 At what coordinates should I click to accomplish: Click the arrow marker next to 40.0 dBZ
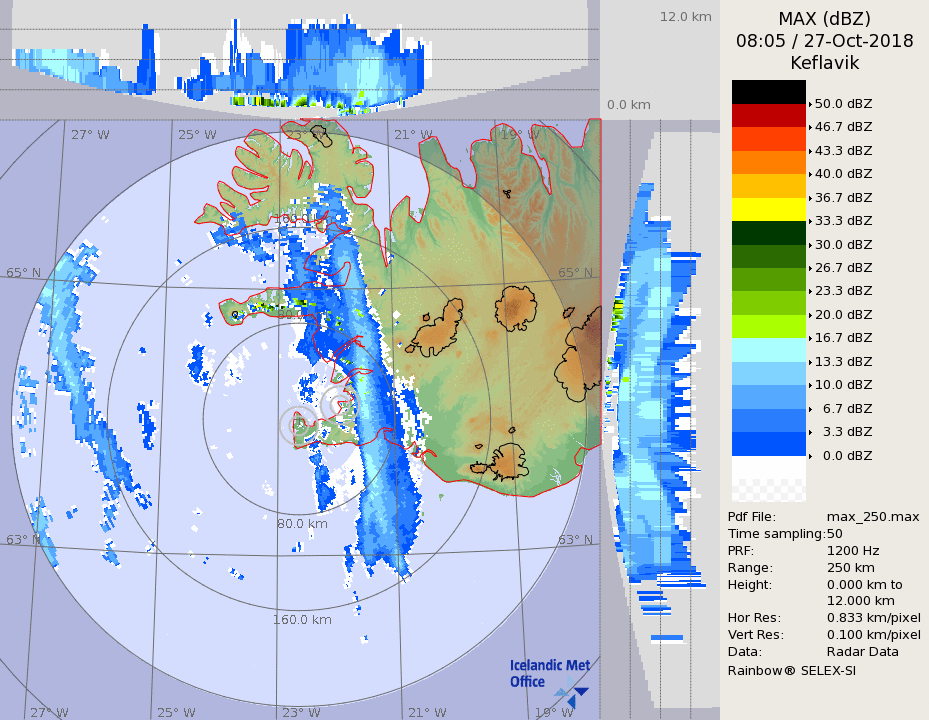pos(810,174)
